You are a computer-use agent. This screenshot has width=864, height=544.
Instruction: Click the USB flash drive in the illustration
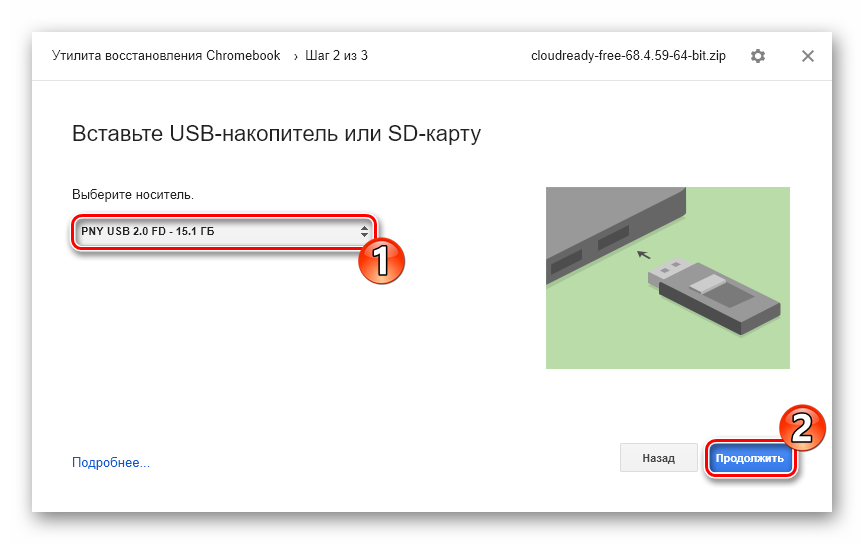click(714, 295)
